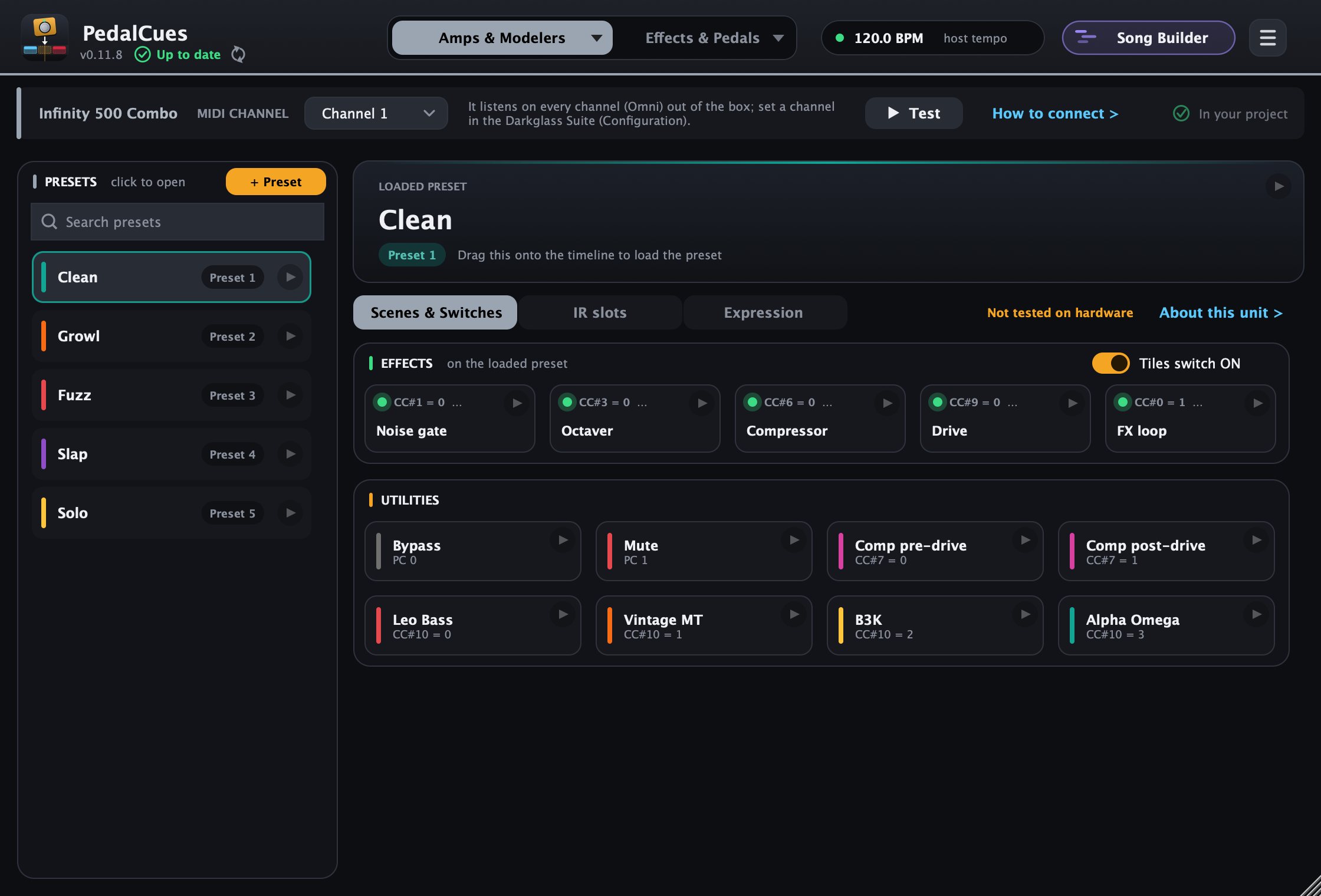
Task: Toggle the Octaver green state dot
Action: click(x=567, y=402)
